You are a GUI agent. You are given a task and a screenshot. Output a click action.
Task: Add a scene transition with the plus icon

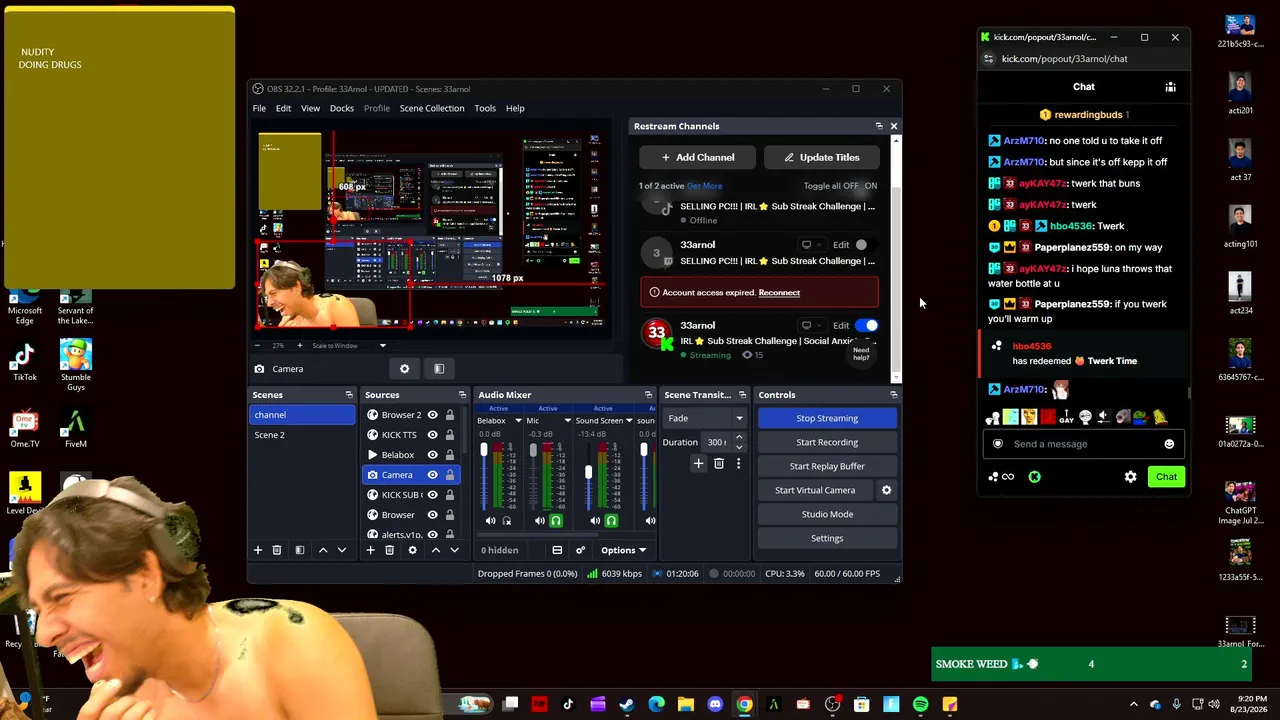click(x=698, y=464)
